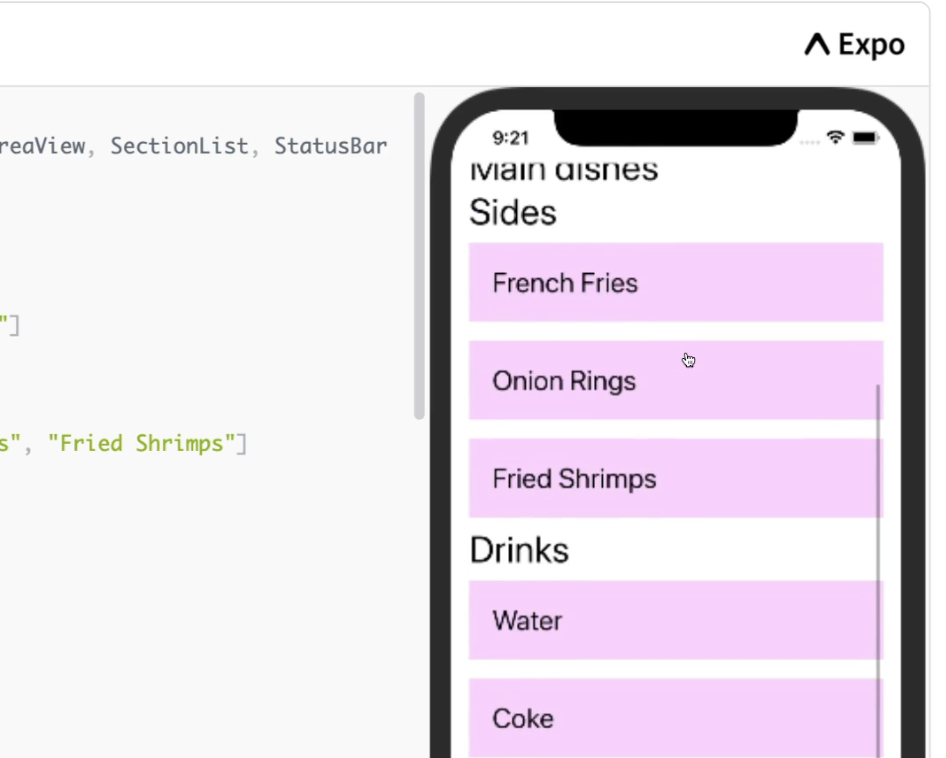Click the code editor vertical scrollbar

(419, 255)
